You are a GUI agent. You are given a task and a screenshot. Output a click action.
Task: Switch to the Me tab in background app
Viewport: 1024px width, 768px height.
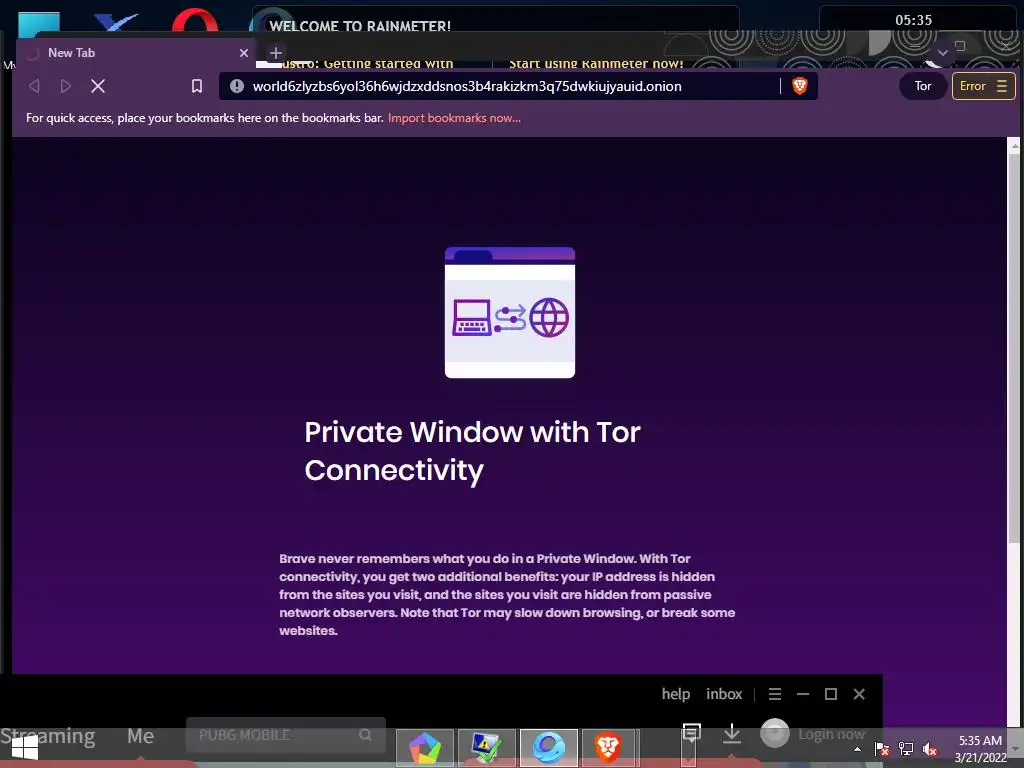140,736
